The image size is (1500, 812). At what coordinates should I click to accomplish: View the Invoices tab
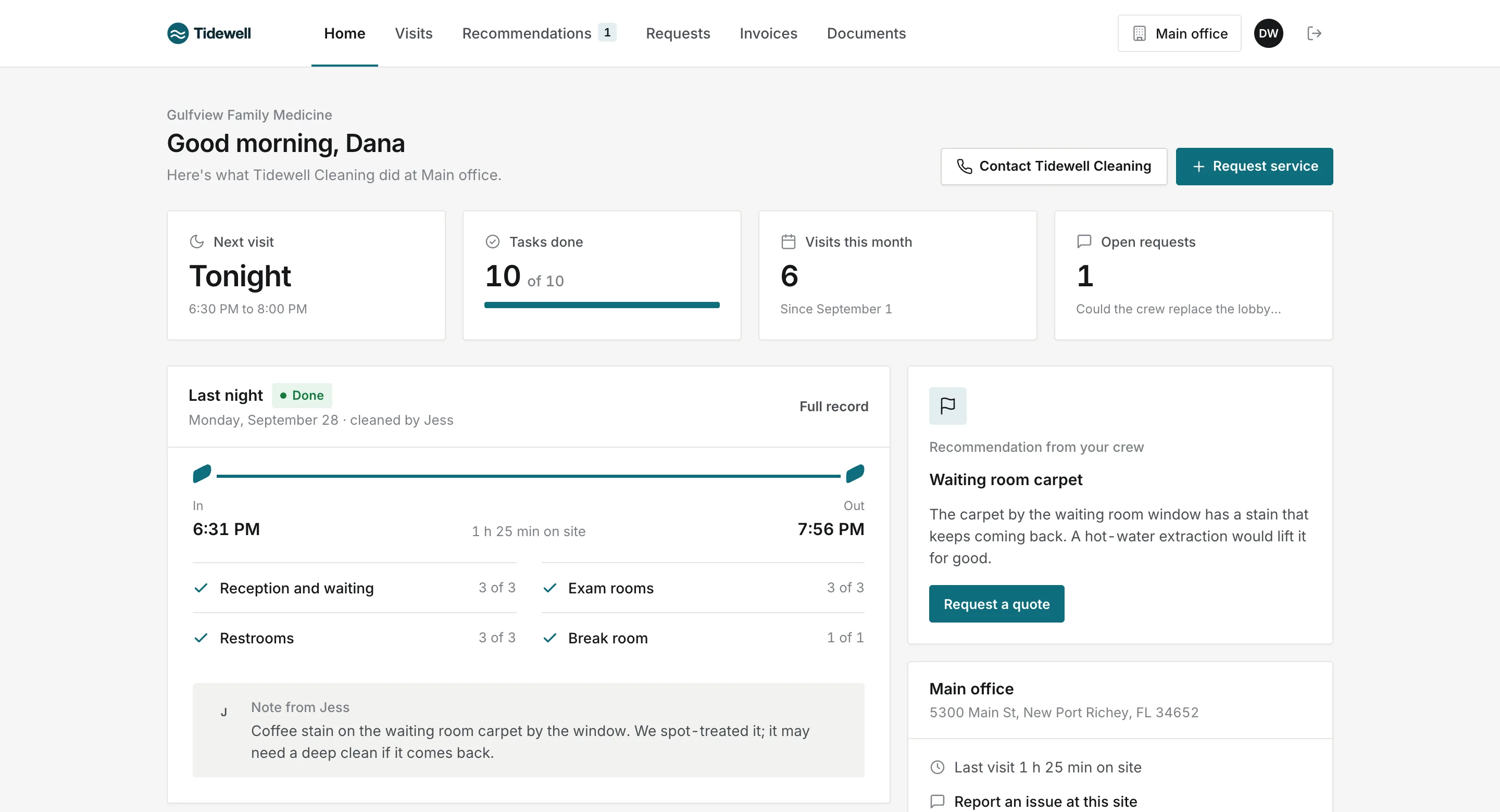(x=768, y=33)
